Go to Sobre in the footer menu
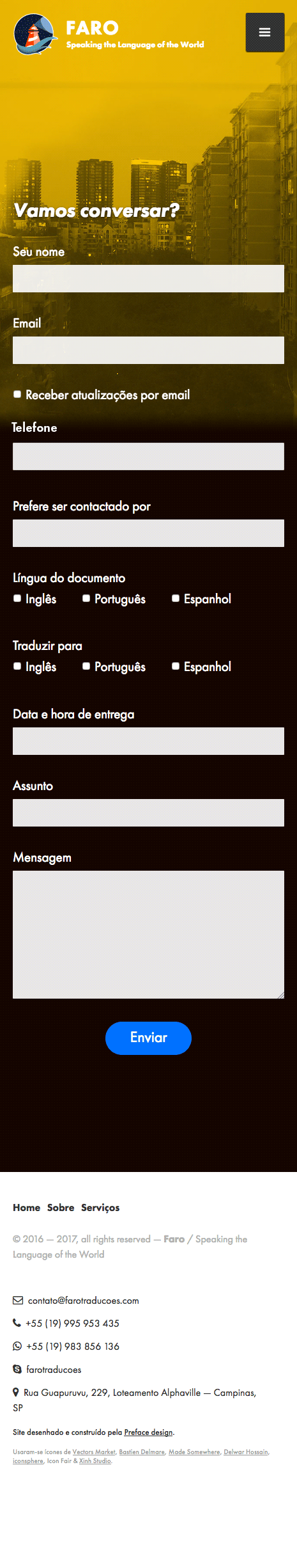This screenshot has height=1568, width=297. [61, 1207]
